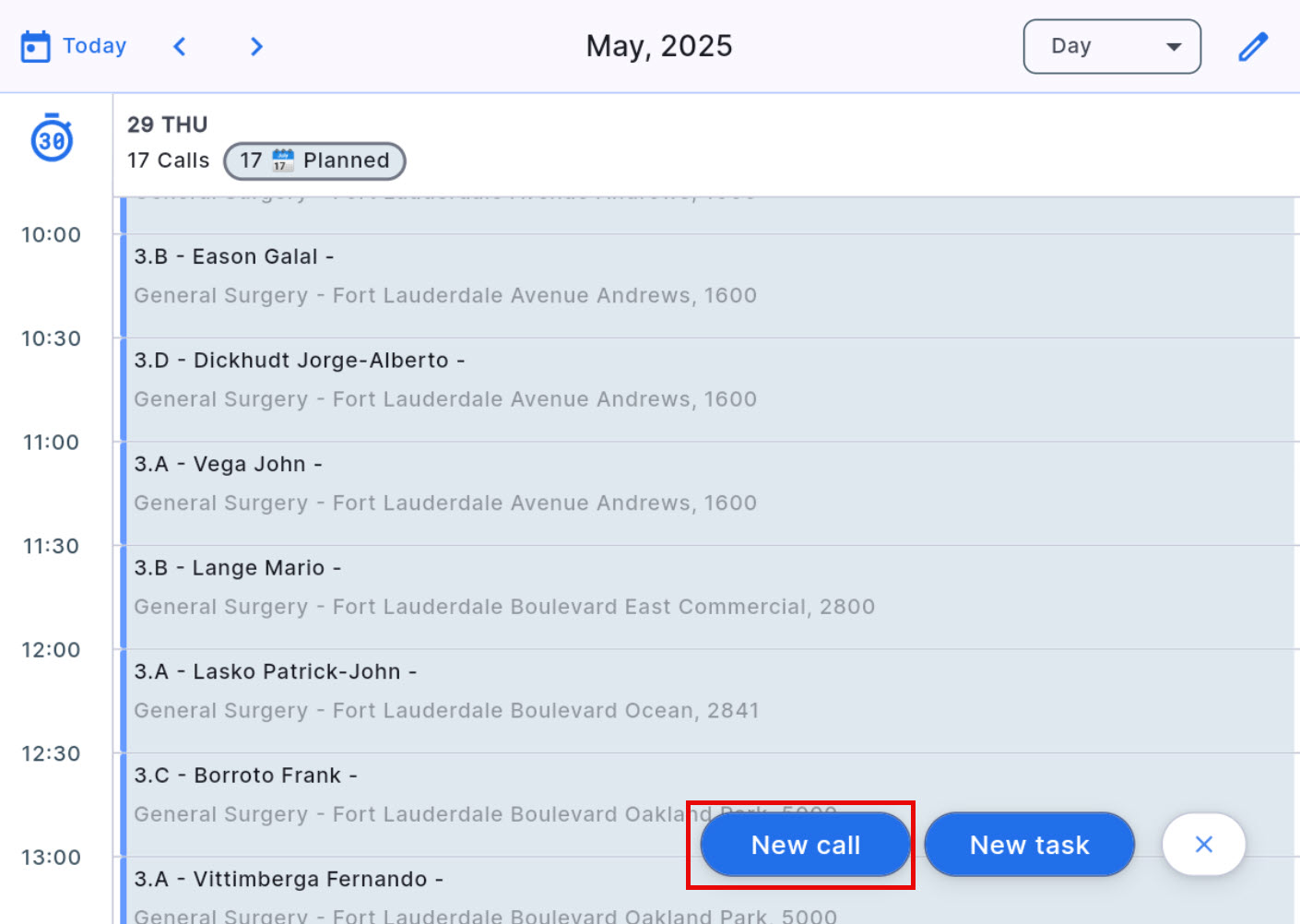The width and height of the screenshot is (1300, 924).
Task: Toggle the 17 Planned filter chip
Action: point(314,160)
